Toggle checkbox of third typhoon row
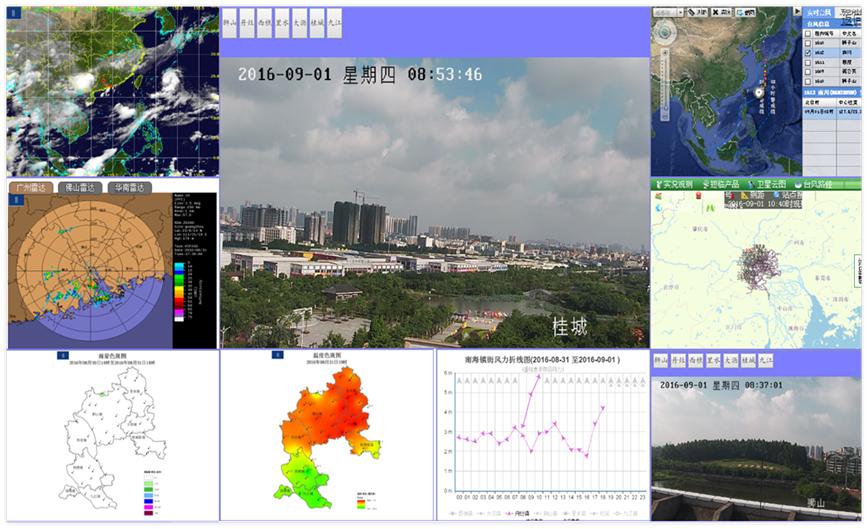 (808, 63)
